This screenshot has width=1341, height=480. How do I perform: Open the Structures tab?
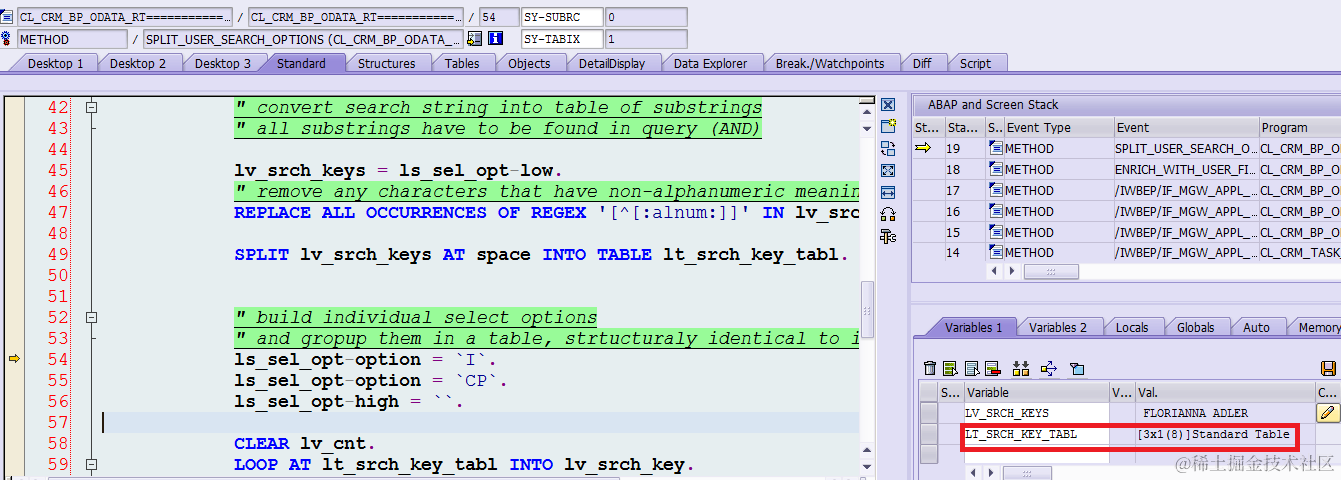[386, 63]
